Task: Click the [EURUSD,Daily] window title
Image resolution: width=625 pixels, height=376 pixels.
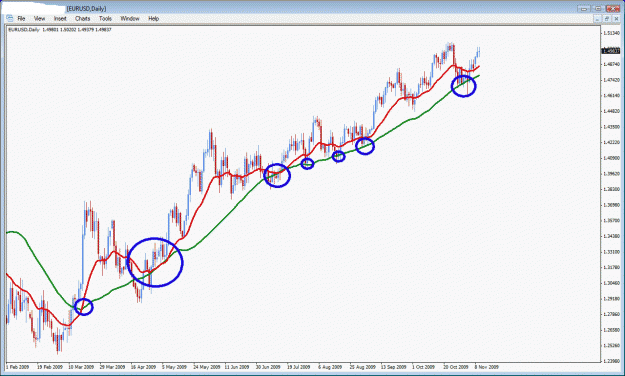Action: click(86, 8)
